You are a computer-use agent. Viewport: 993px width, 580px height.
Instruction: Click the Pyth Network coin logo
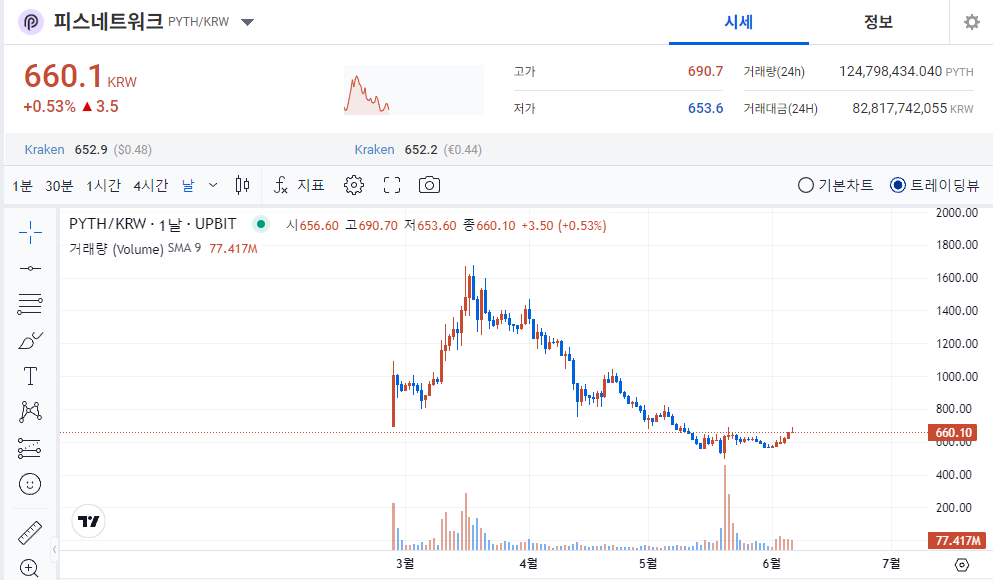tap(30, 22)
